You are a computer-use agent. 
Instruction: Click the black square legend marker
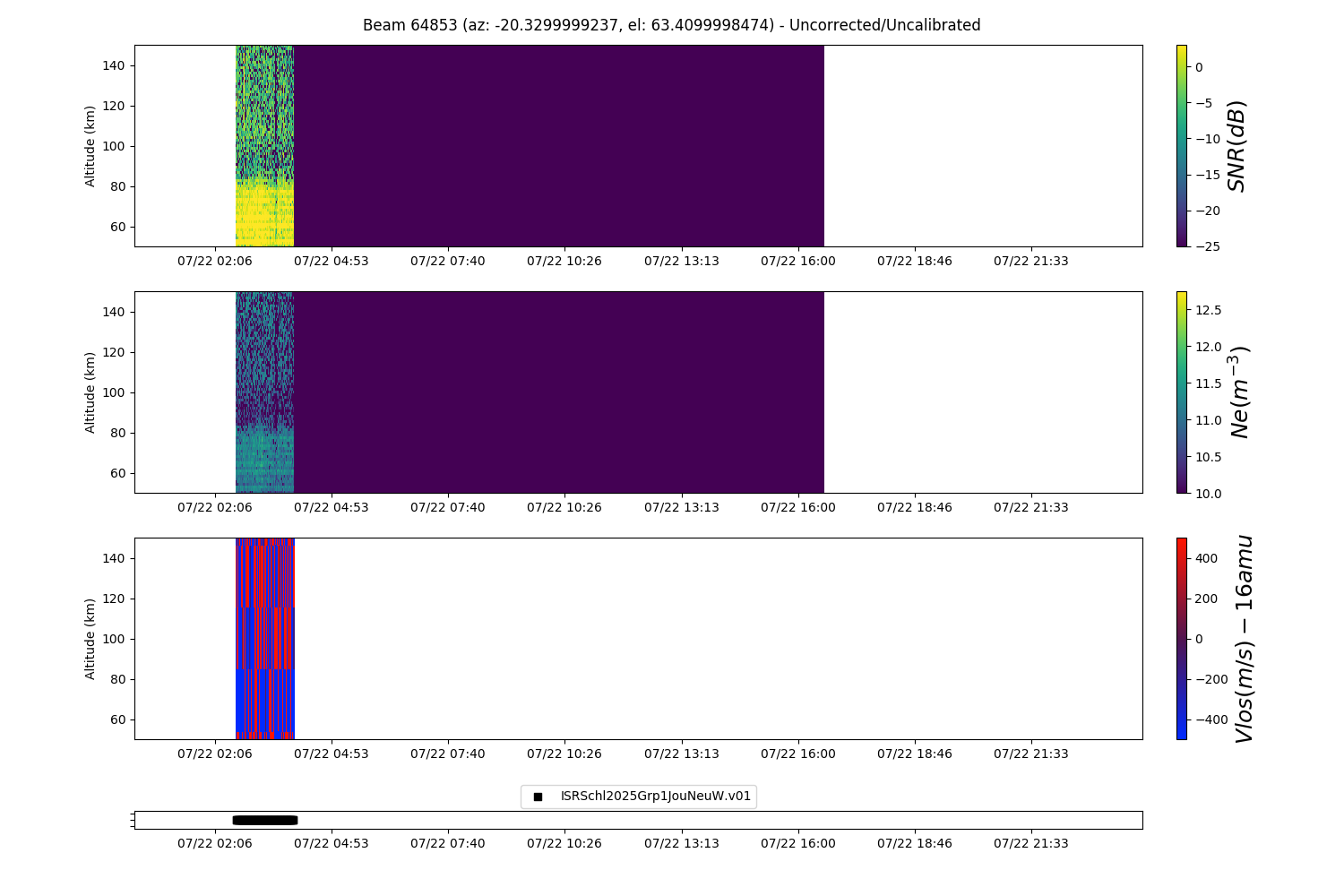pos(538,797)
